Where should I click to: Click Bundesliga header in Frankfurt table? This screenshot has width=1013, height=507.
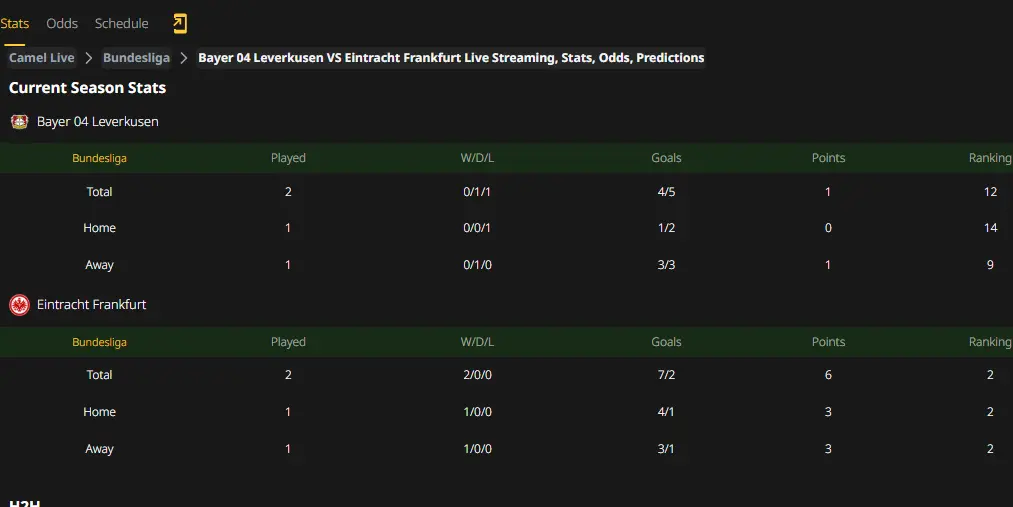click(x=99, y=342)
